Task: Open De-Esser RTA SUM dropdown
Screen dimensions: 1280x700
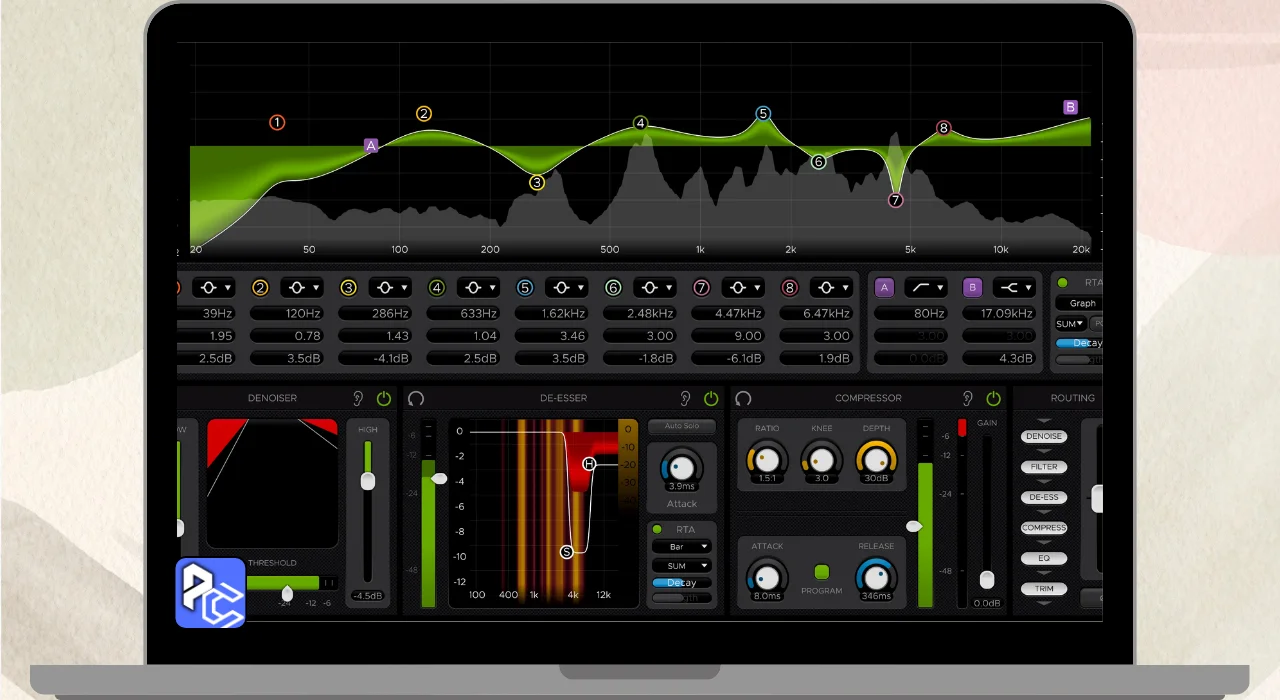Action: click(681, 566)
